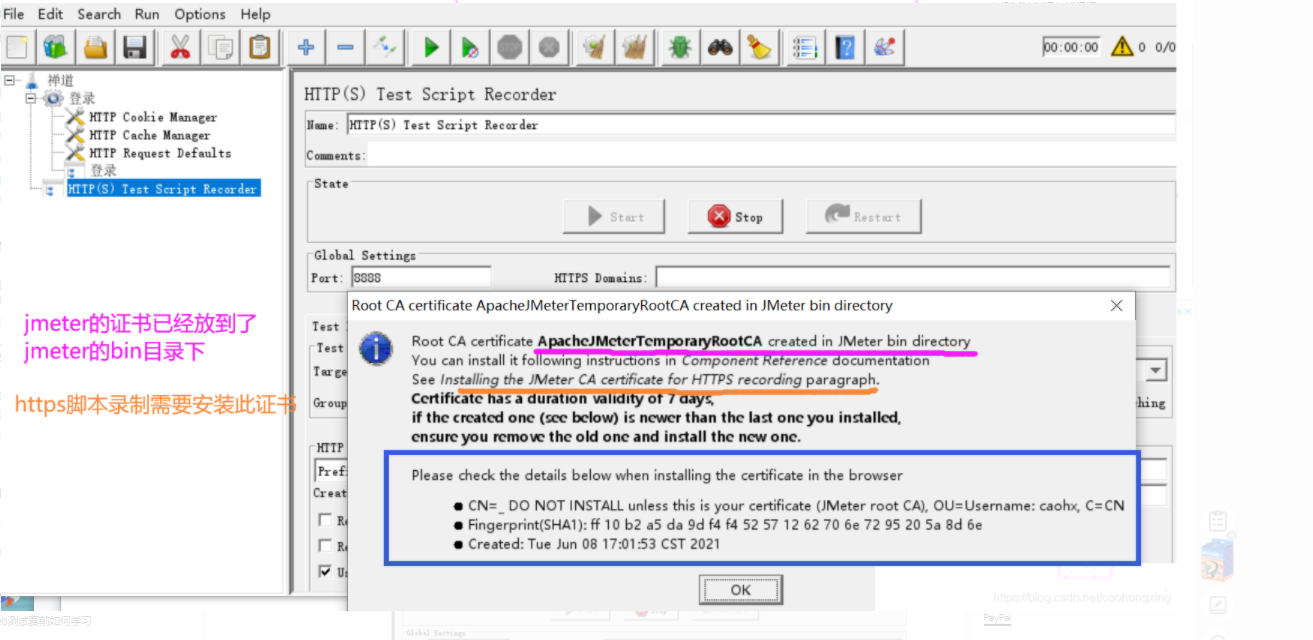
Task: Click the HTTPS Domains input field
Action: click(912, 277)
